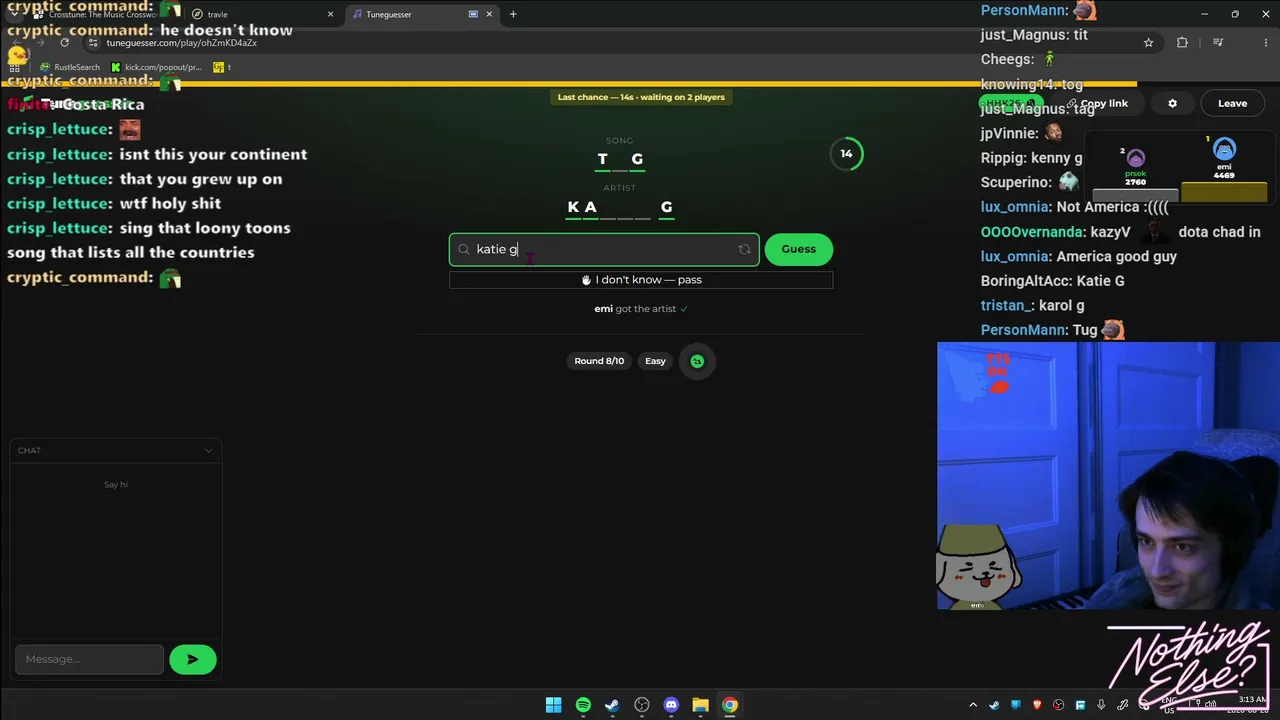The image size is (1280, 720).
Task: Open the apps grid in the bookmarks bar
Action: (15, 67)
